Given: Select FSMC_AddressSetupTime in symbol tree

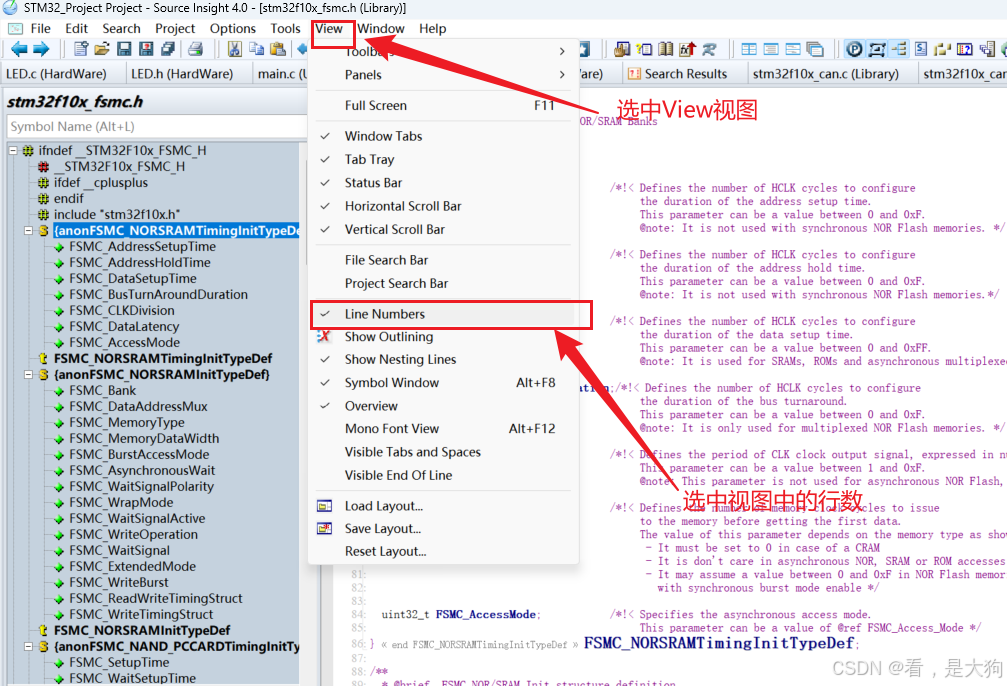Looking at the screenshot, I should [142, 247].
